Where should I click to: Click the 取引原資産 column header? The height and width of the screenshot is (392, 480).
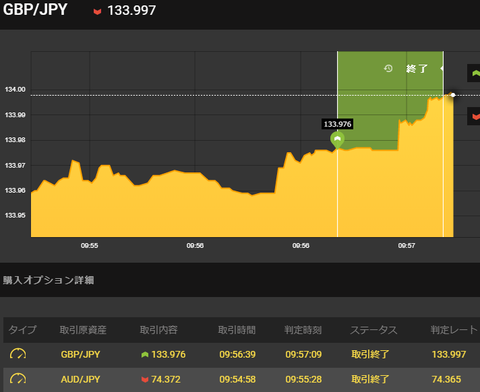[x=83, y=330]
